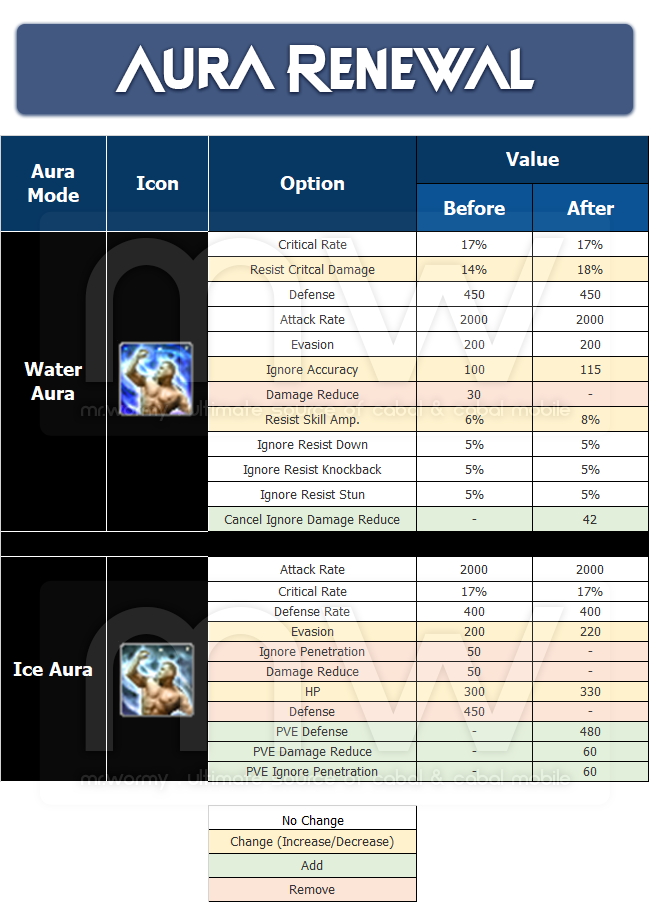Select the Aura Mode column header
This screenshot has width=649, height=916.
[53, 184]
